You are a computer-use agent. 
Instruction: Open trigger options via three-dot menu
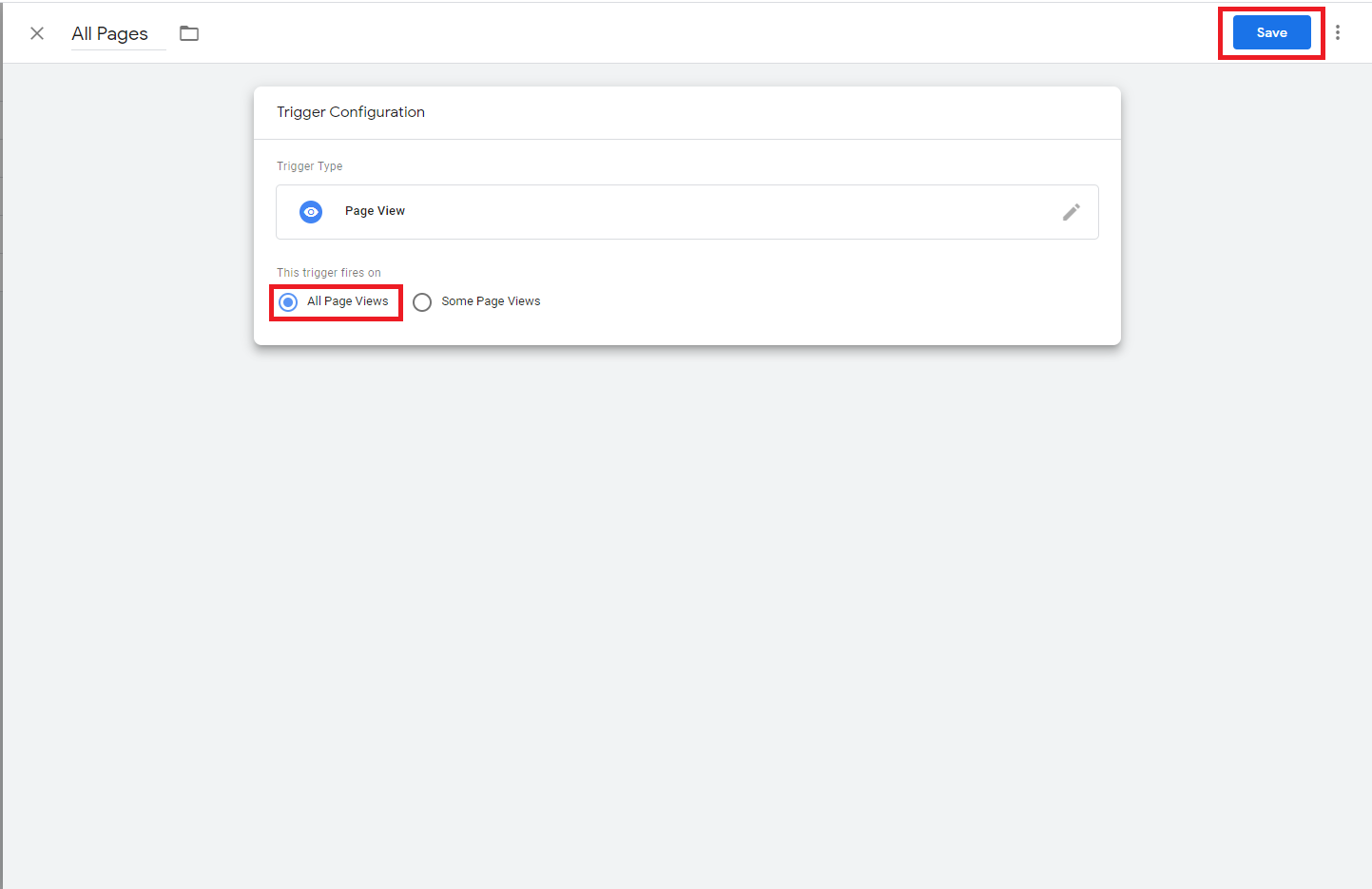[1338, 31]
